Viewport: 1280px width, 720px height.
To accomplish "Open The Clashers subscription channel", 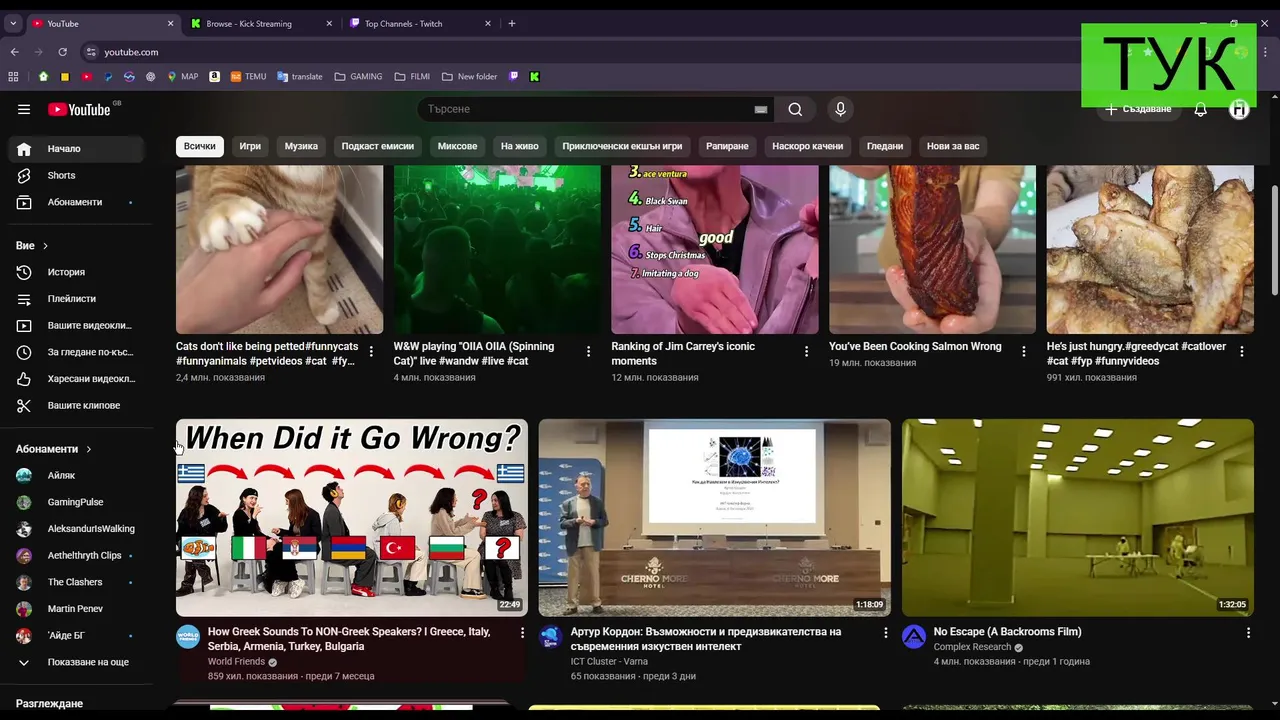I will tap(76, 582).
